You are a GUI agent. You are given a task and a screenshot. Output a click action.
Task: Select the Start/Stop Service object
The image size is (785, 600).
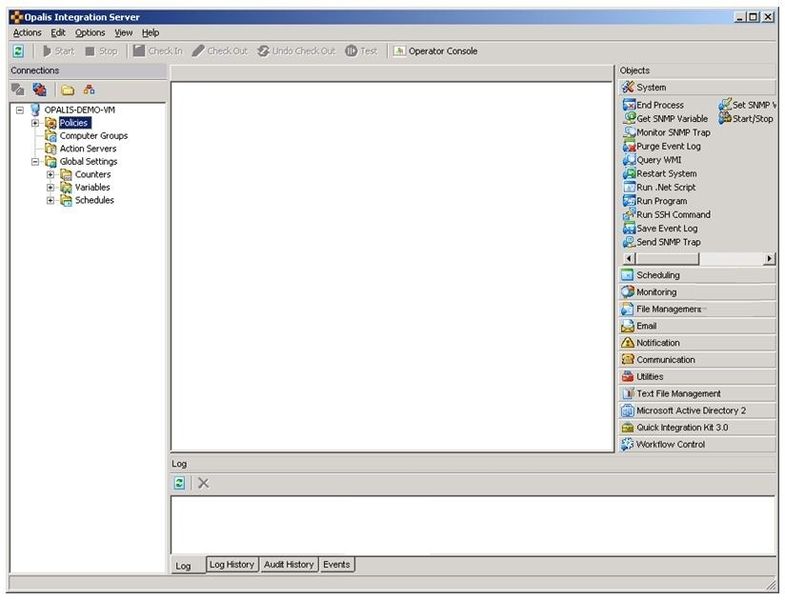[746, 119]
